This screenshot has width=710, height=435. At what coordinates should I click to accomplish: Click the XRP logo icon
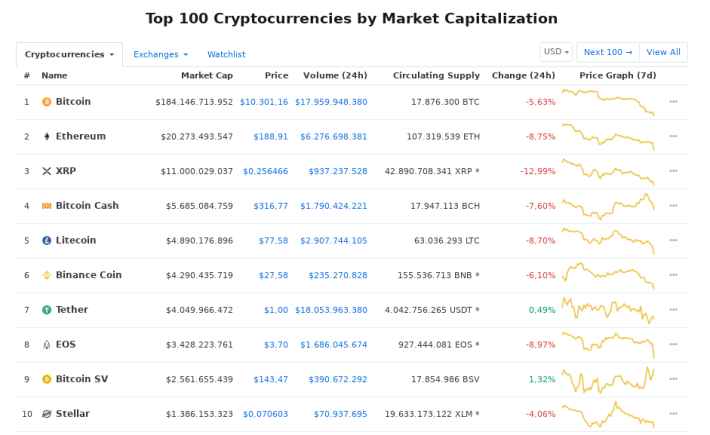click(47, 171)
